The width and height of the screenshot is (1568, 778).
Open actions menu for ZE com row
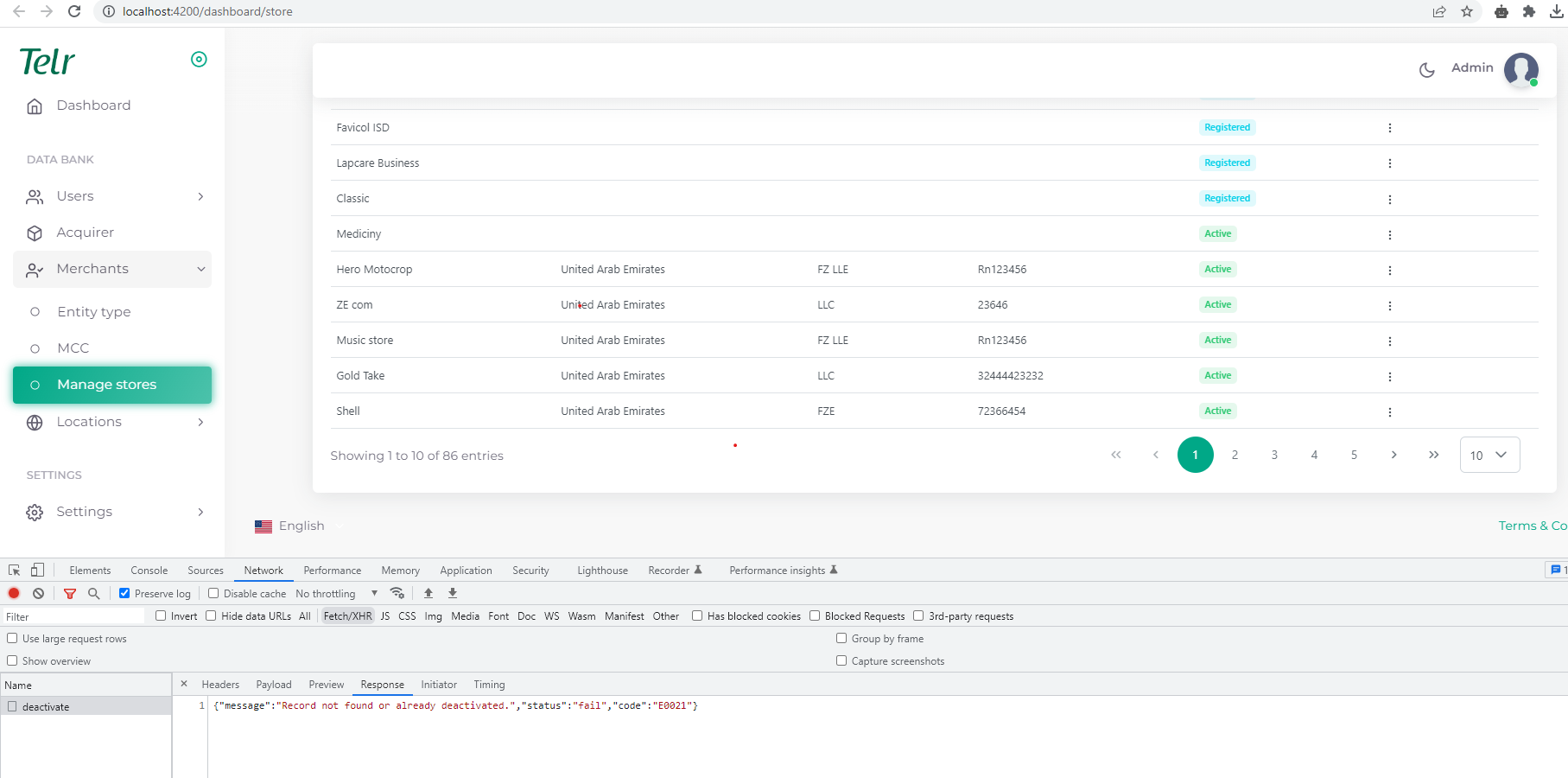click(1389, 305)
